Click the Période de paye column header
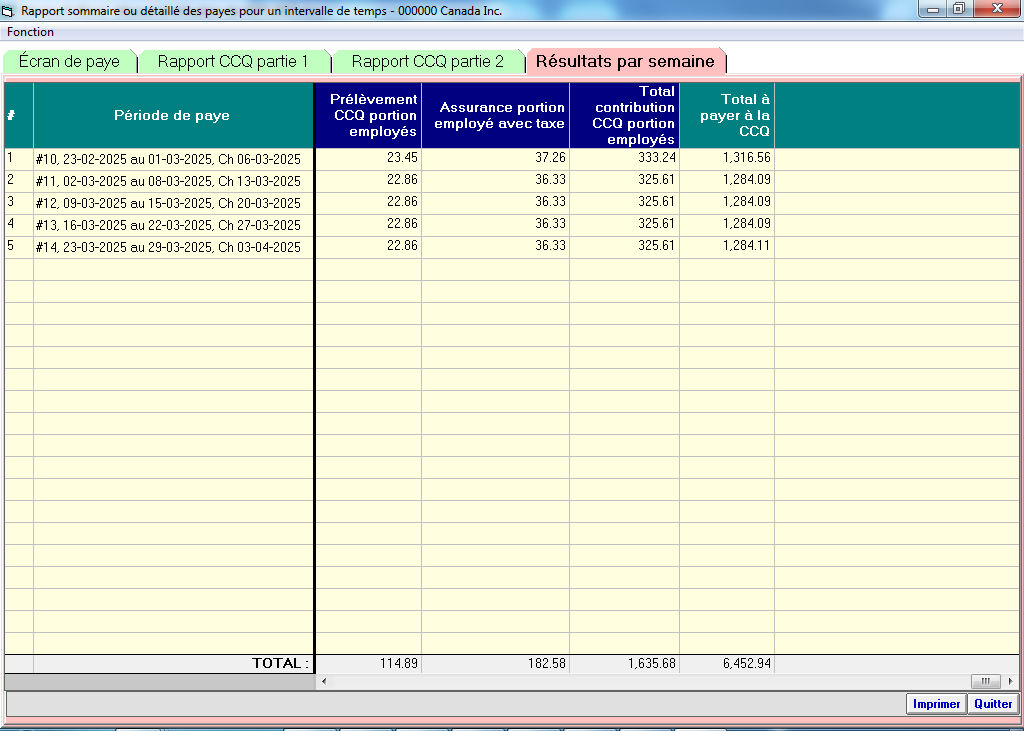The width and height of the screenshot is (1024, 731). click(172, 115)
